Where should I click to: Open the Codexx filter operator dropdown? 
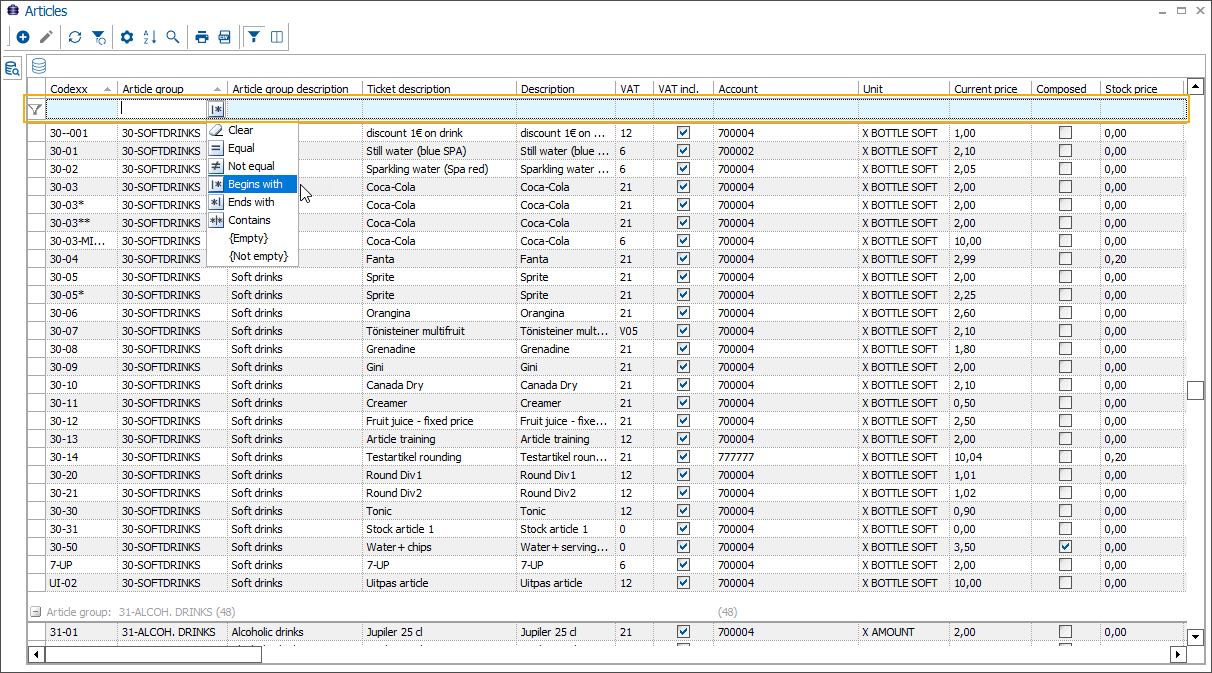pos(216,107)
